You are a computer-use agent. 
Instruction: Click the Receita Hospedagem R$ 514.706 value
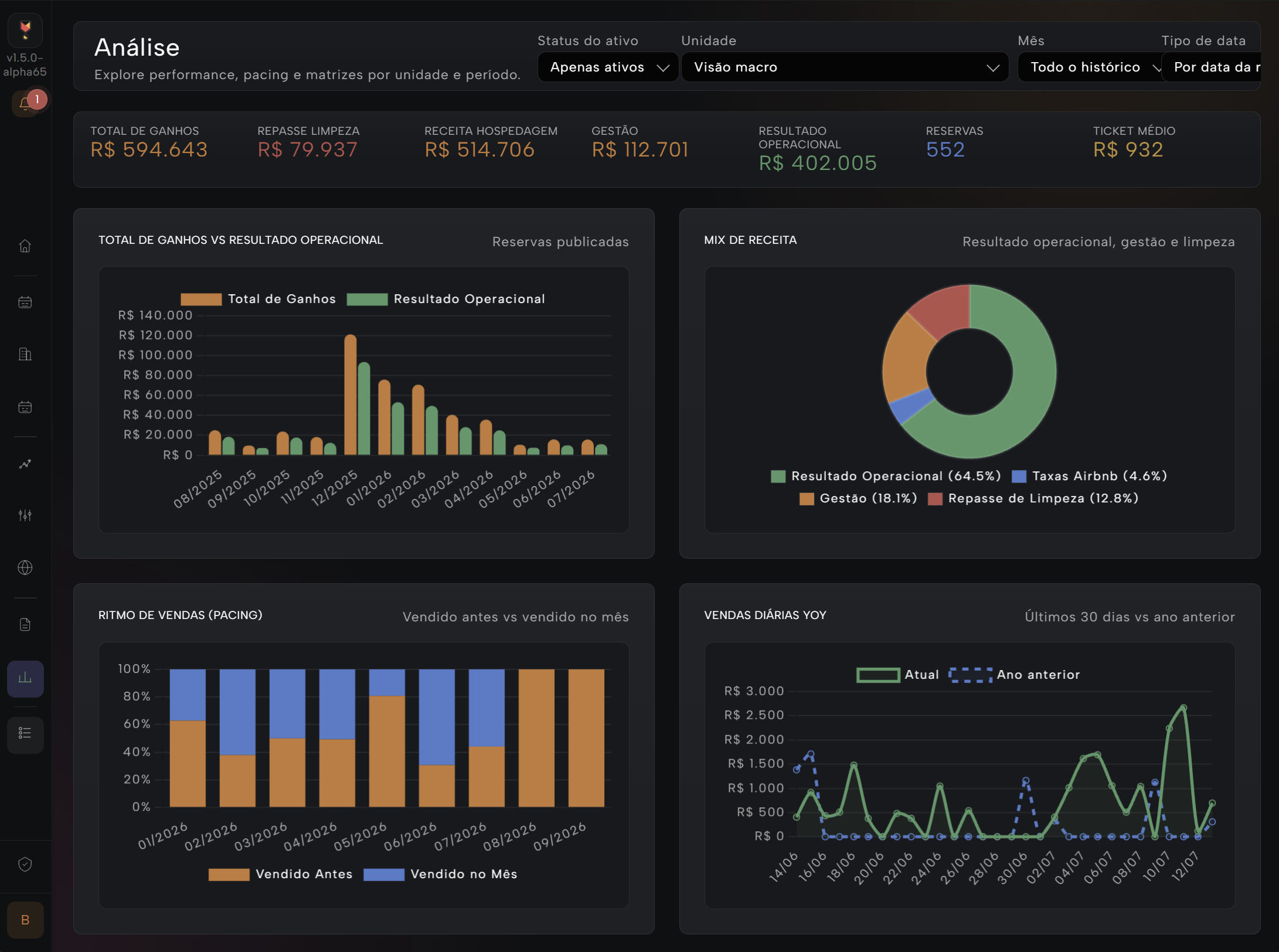coord(479,149)
